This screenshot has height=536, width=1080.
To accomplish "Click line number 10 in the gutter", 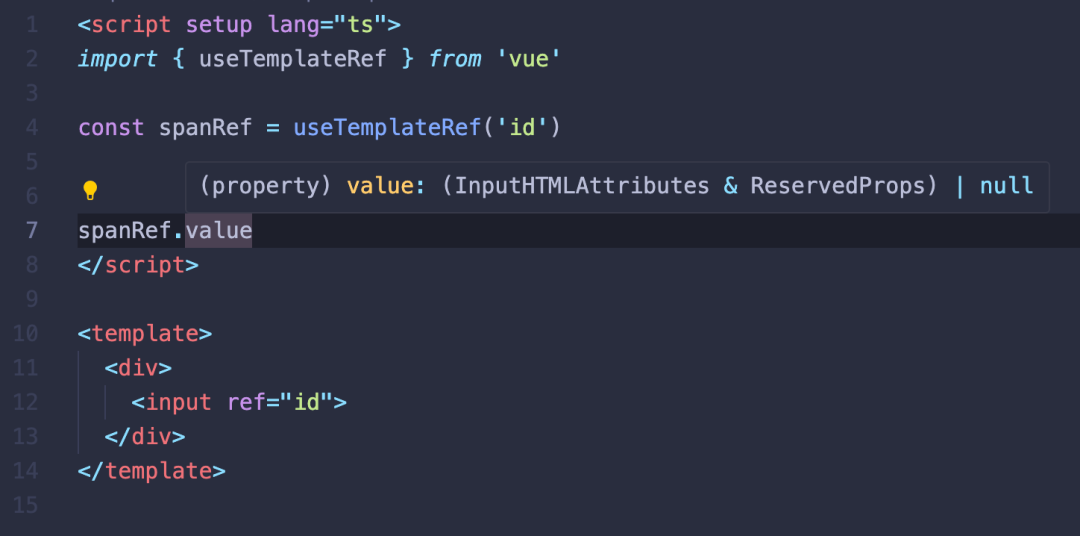I will click(26, 333).
